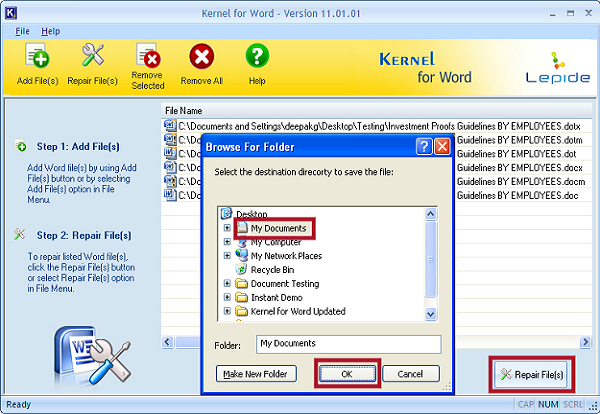Click file list horizontal scroll left arrow
600x414 pixels.
click(168, 342)
